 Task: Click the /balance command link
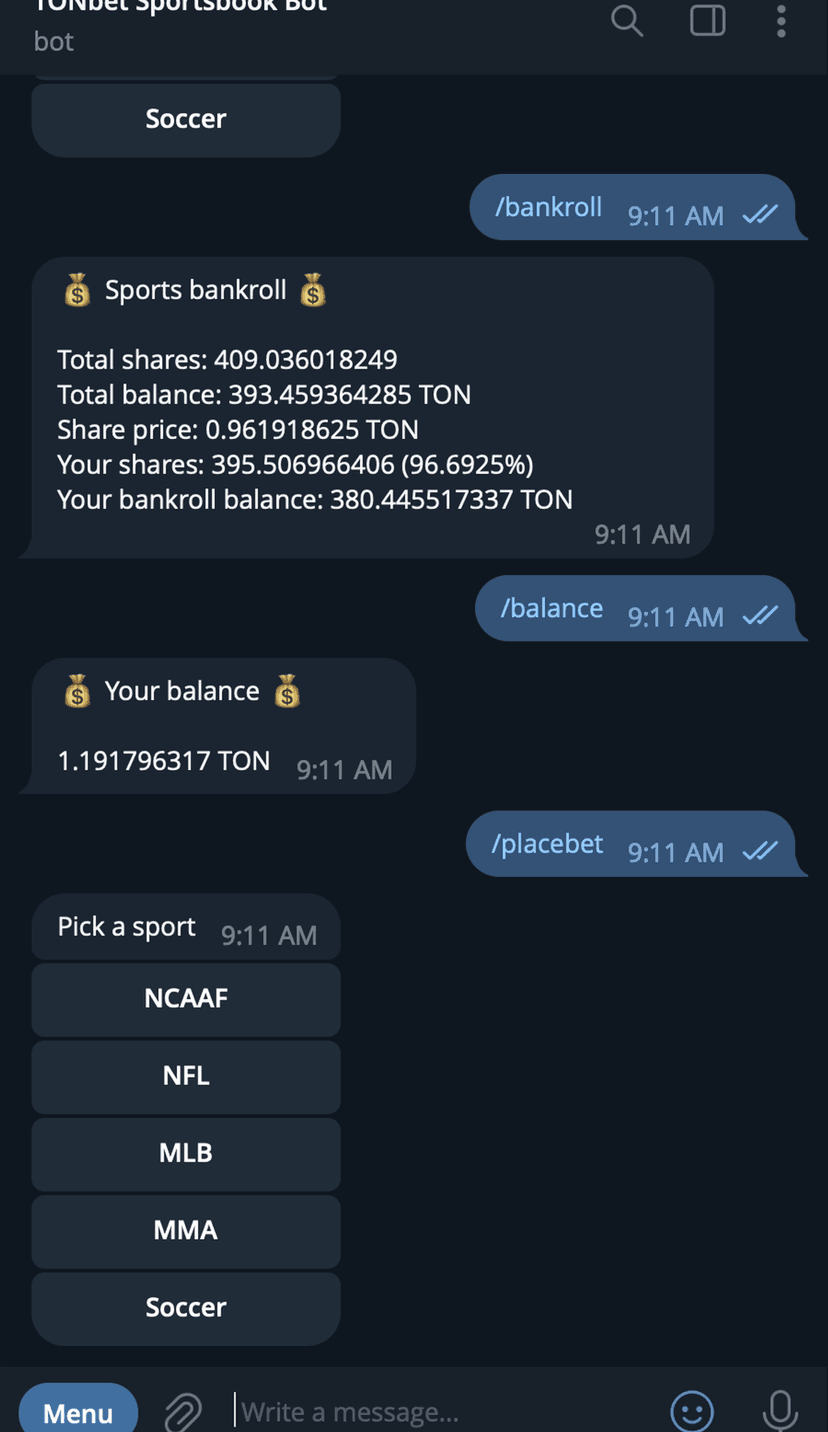pyautogui.click(x=552, y=608)
